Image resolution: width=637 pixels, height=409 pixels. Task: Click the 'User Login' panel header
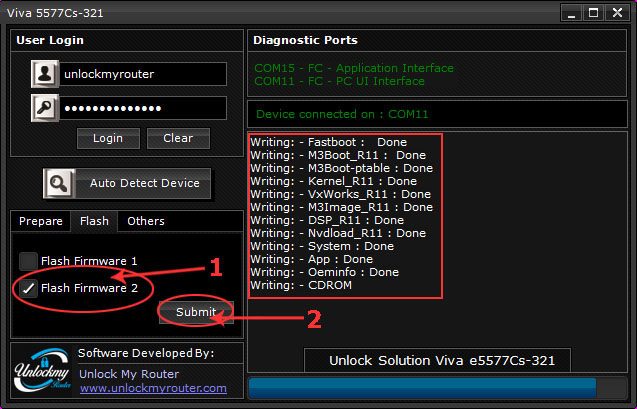point(50,40)
